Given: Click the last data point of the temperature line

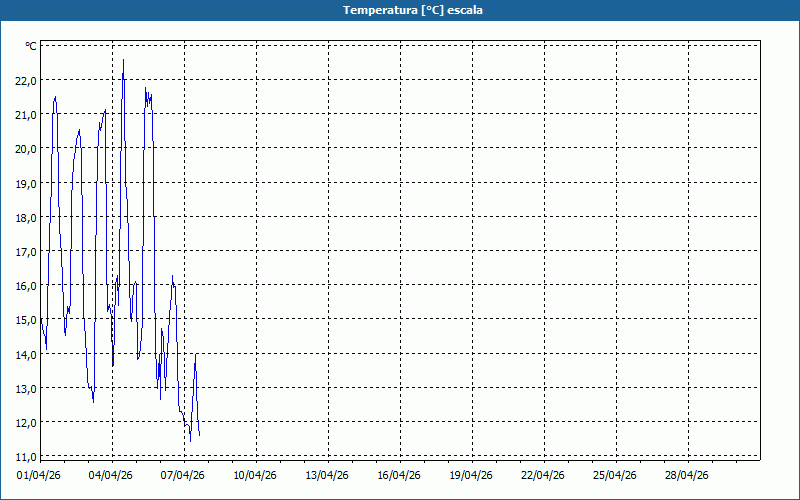Looking at the screenshot, I should click(x=200, y=435).
